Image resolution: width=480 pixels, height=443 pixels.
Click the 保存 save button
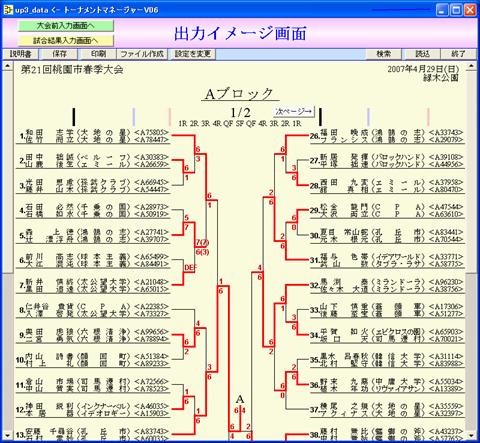pos(59,54)
